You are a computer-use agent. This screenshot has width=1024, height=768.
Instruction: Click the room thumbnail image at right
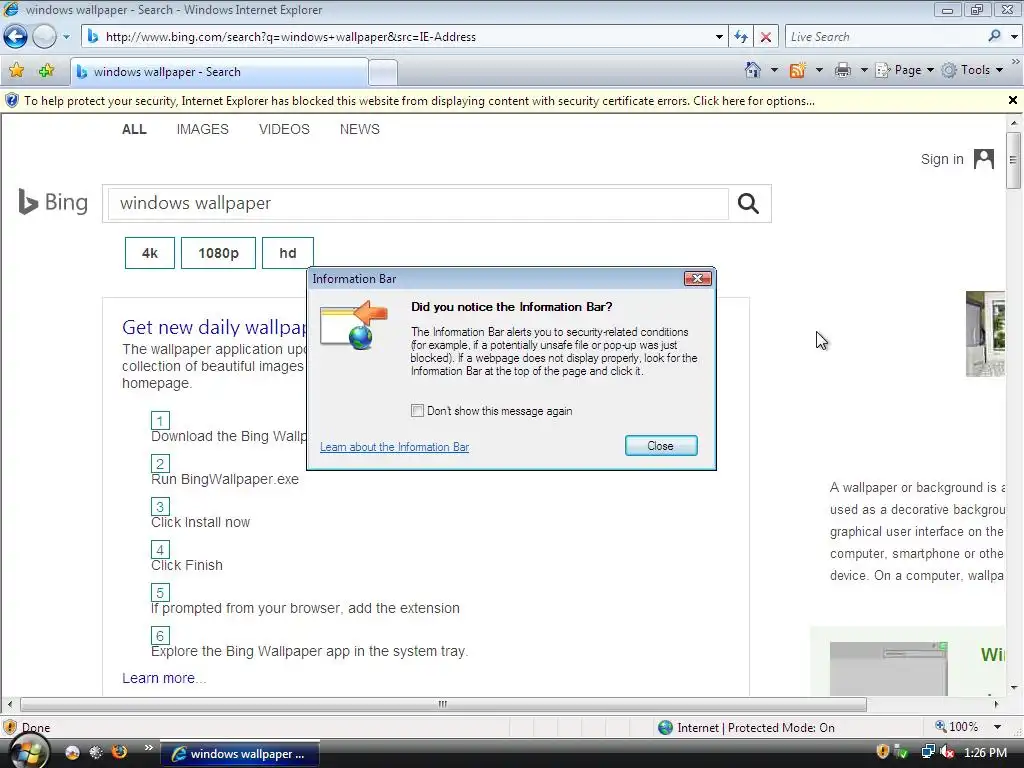(x=985, y=334)
